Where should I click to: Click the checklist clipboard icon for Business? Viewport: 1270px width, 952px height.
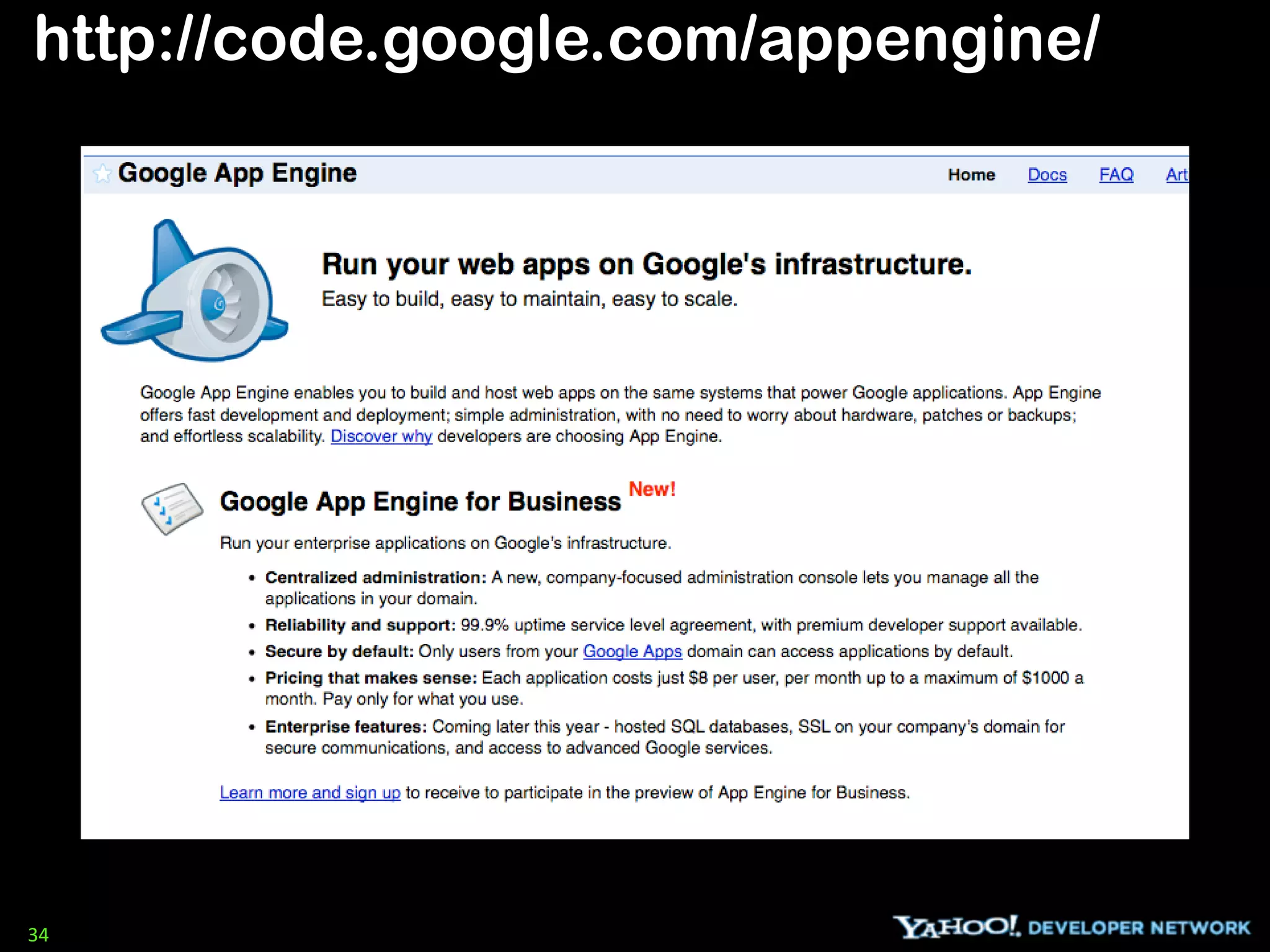click(172, 508)
